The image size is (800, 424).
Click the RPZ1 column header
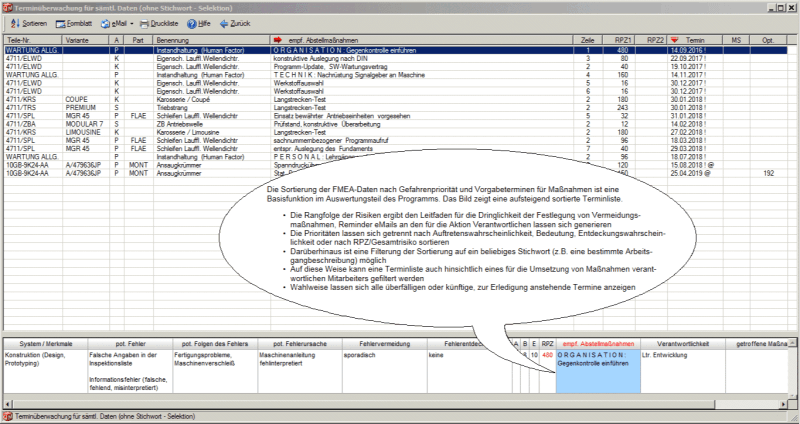pyautogui.click(x=626, y=39)
